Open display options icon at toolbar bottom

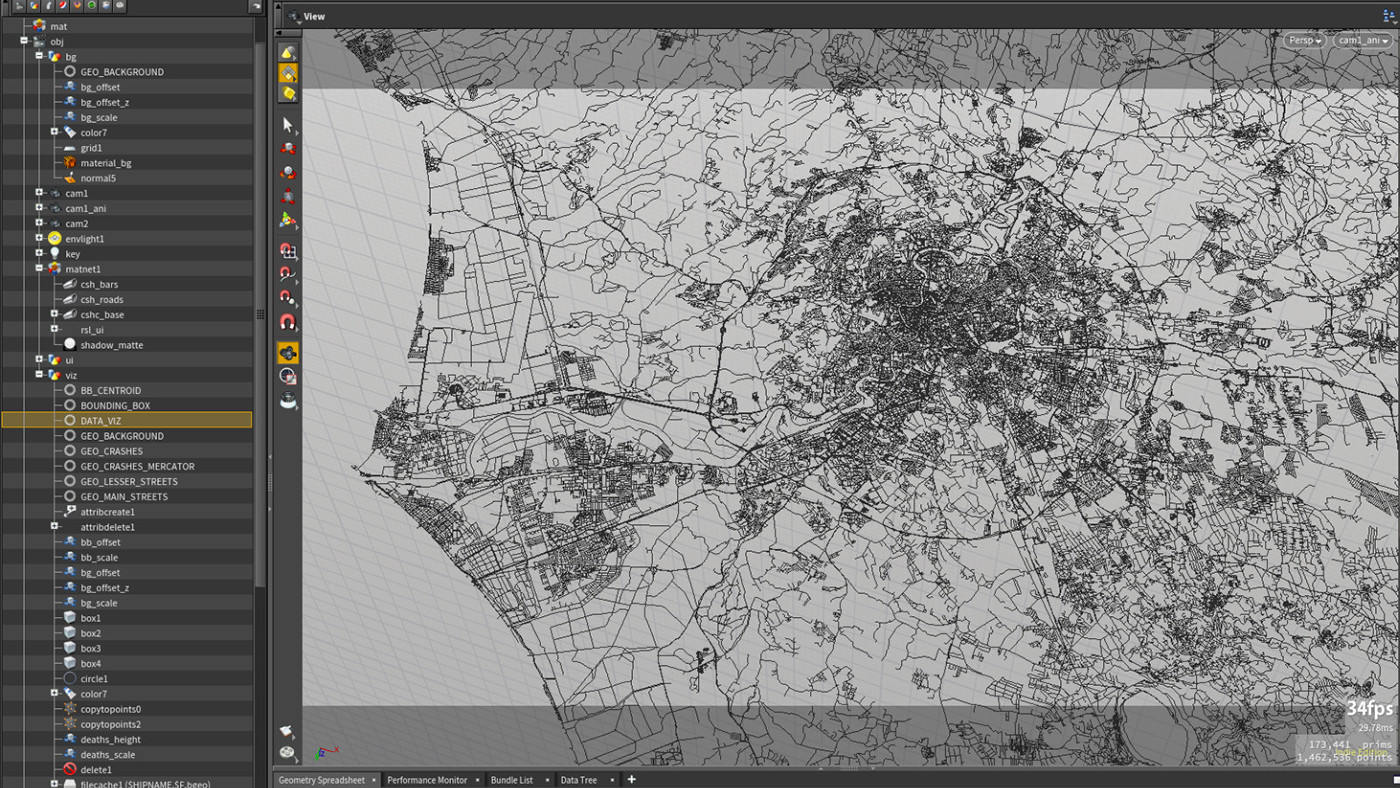[x=288, y=752]
